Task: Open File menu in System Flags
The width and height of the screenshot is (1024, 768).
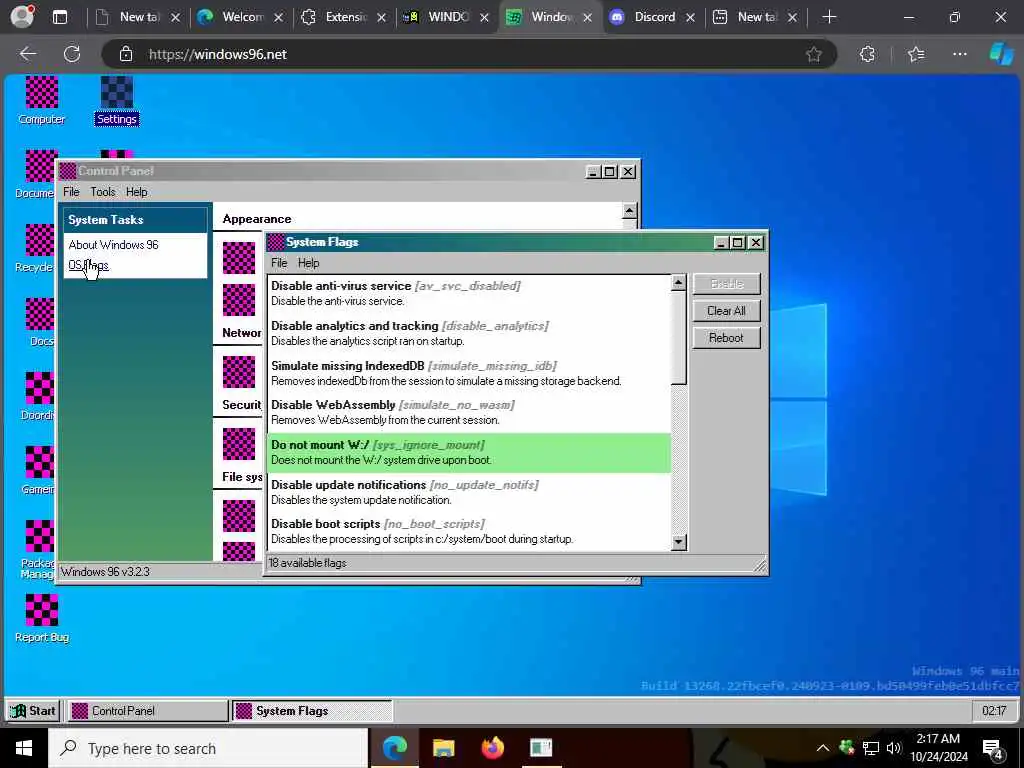Action: coord(279,263)
